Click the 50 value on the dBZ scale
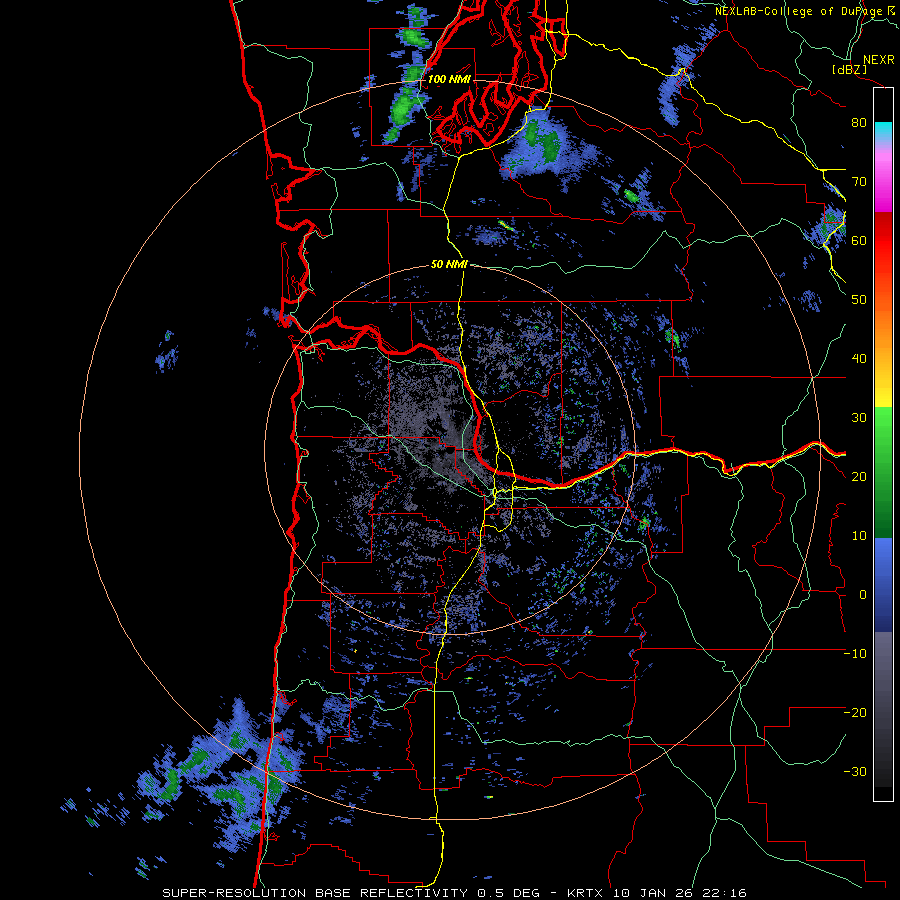This screenshot has width=900, height=900. tap(859, 300)
